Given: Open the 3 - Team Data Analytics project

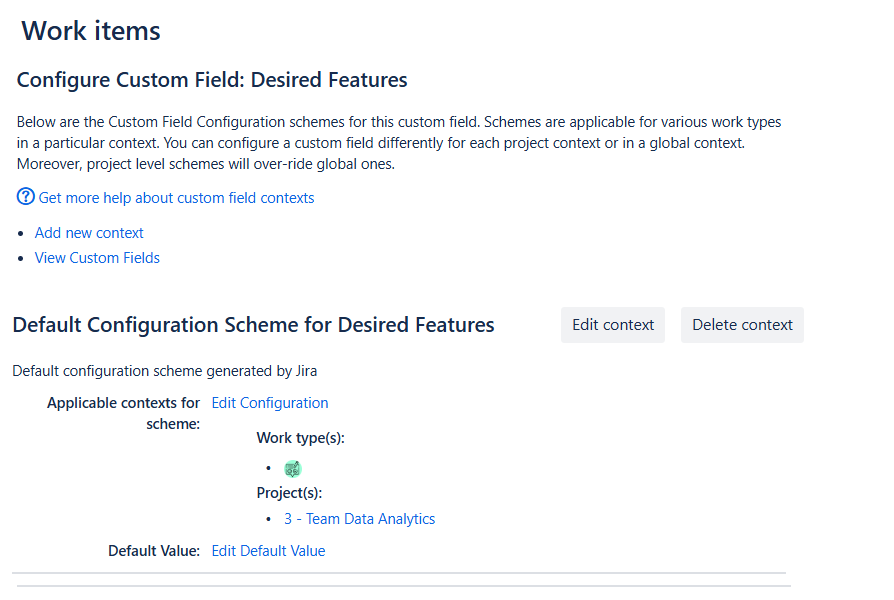Looking at the screenshot, I should (x=359, y=519).
